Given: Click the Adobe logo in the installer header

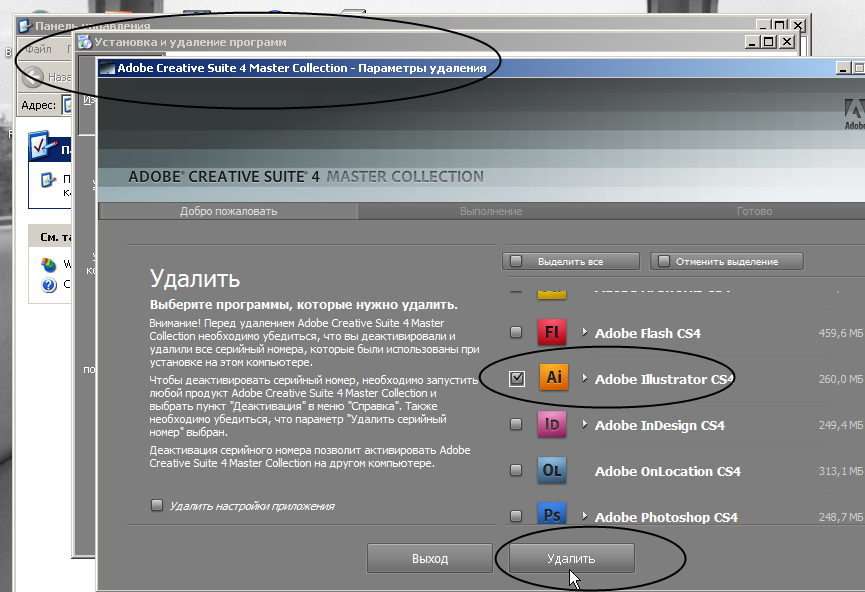Looking at the screenshot, I should pos(855,114).
